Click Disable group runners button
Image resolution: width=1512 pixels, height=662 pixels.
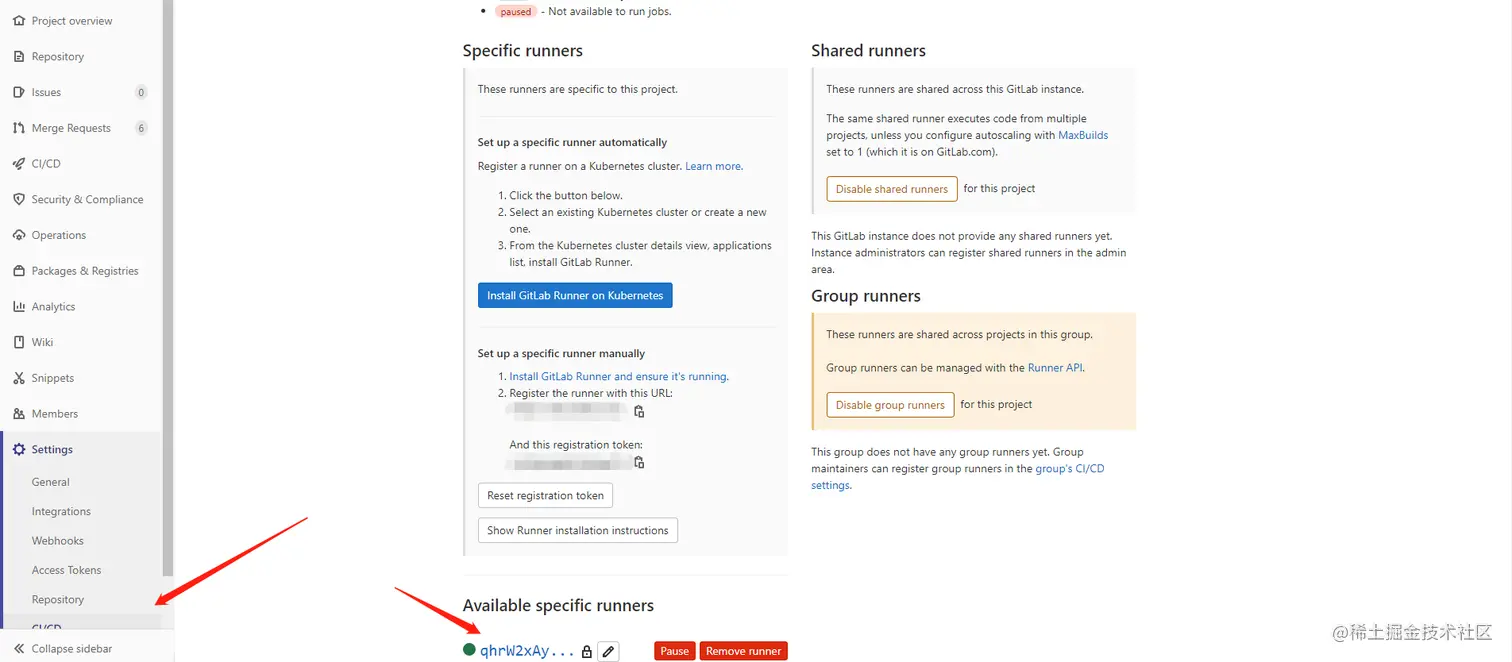coord(890,405)
